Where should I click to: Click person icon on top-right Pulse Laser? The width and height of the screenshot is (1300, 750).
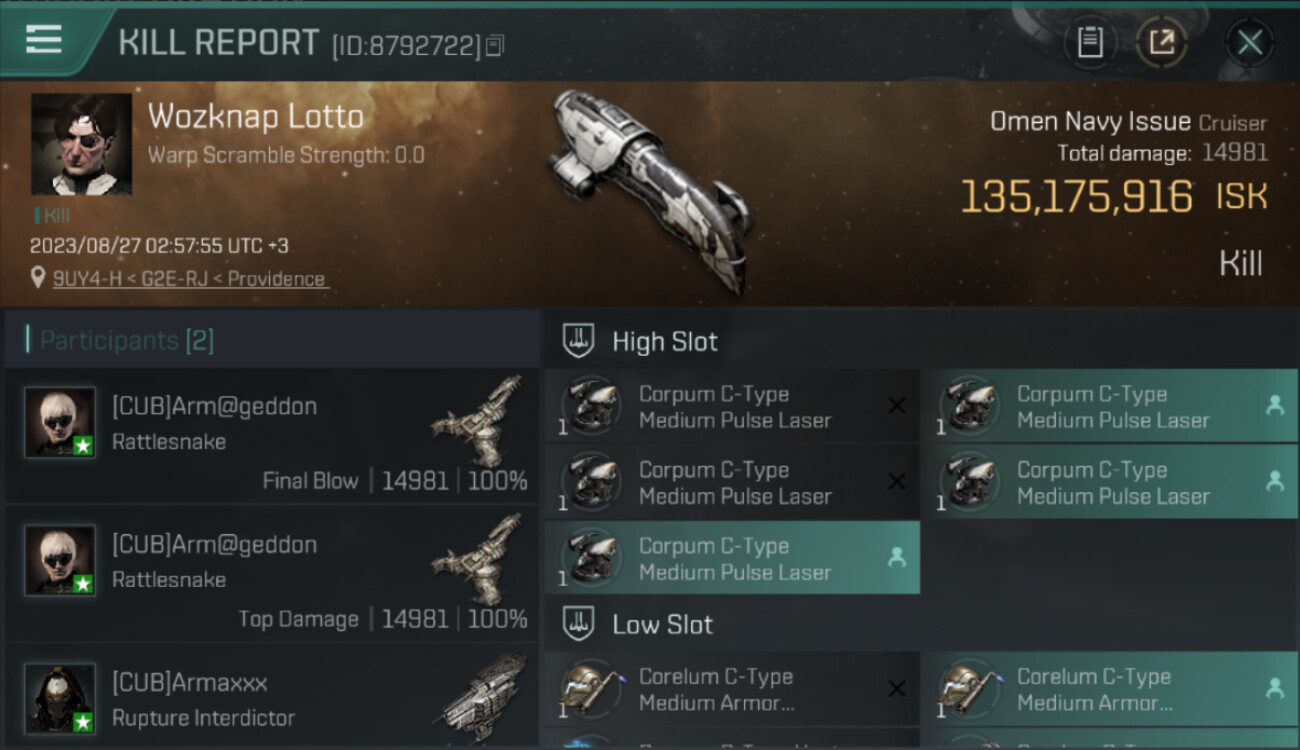click(x=1274, y=405)
